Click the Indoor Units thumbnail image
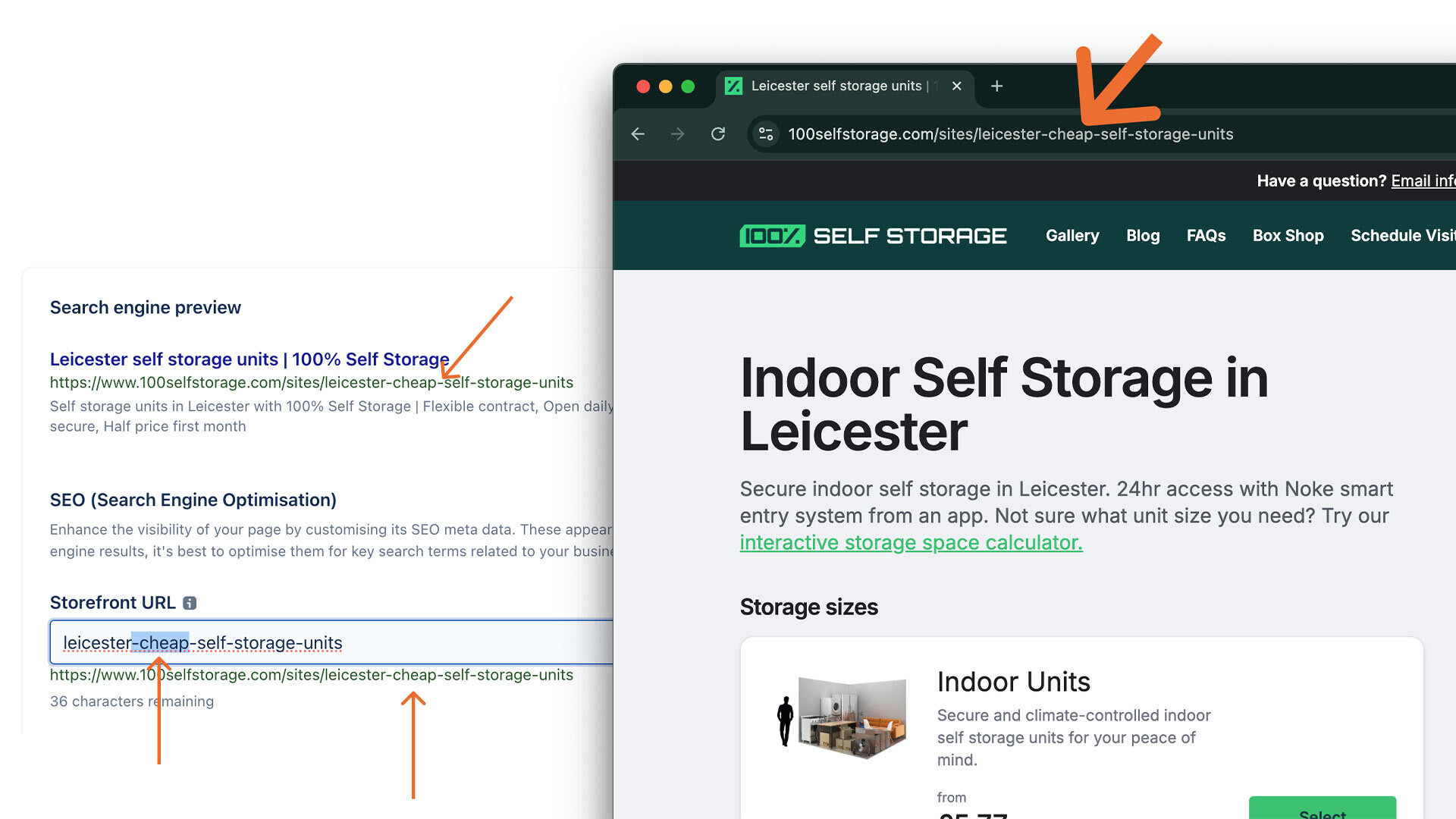 pos(842,718)
